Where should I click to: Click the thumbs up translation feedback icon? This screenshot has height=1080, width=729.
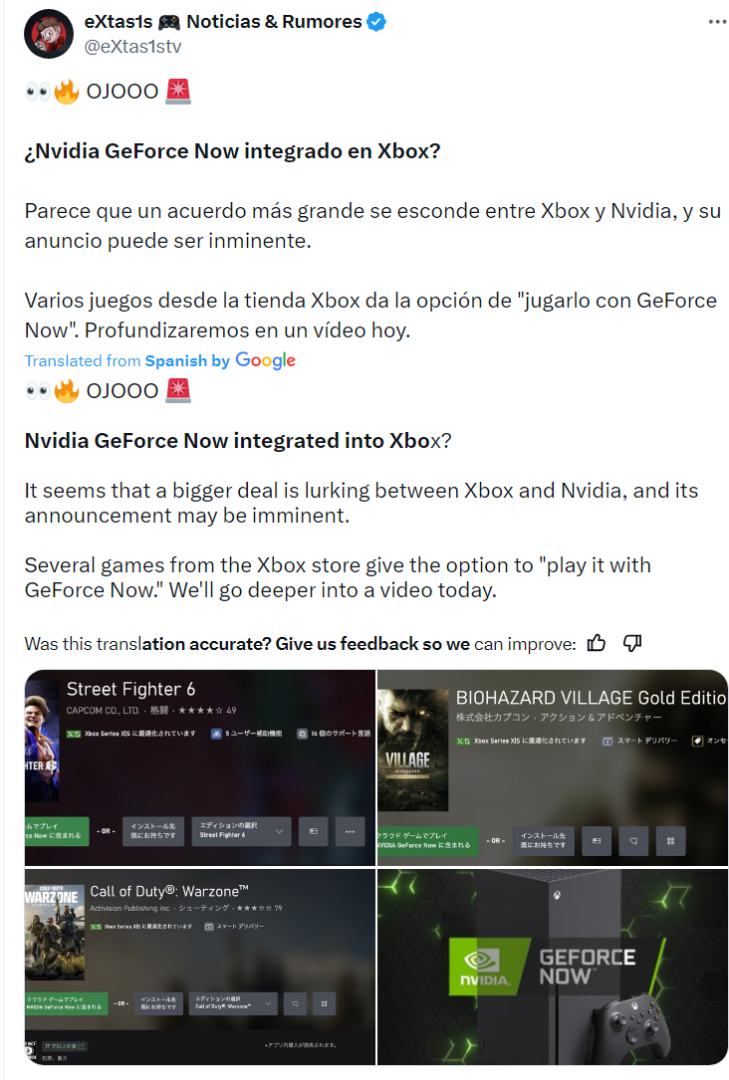click(596, 643)
